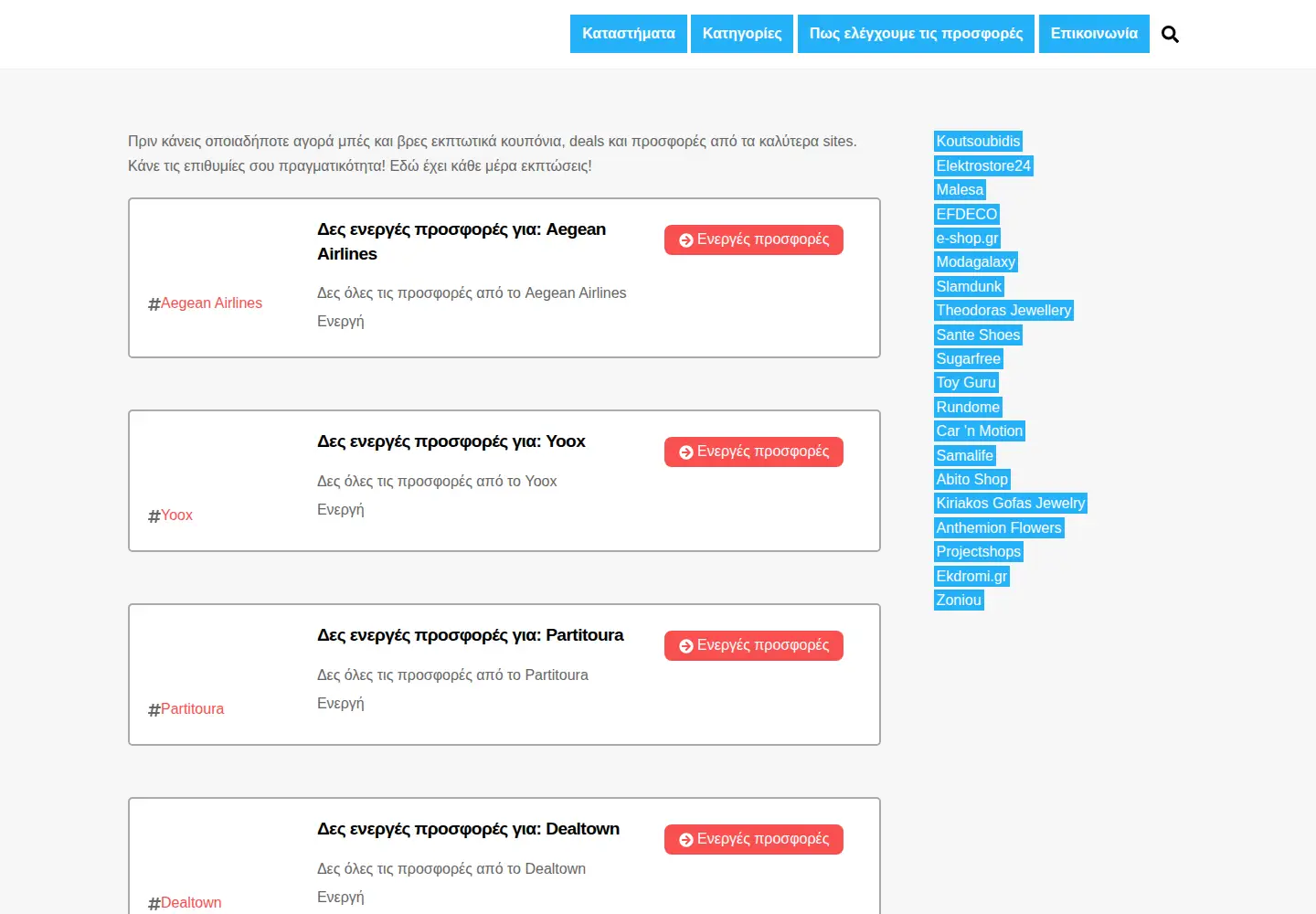The image size is (1316, 914).
Task: Click text 'Δες όλες τις προσφορές από το Yoox'
Action: pos(437,481)
